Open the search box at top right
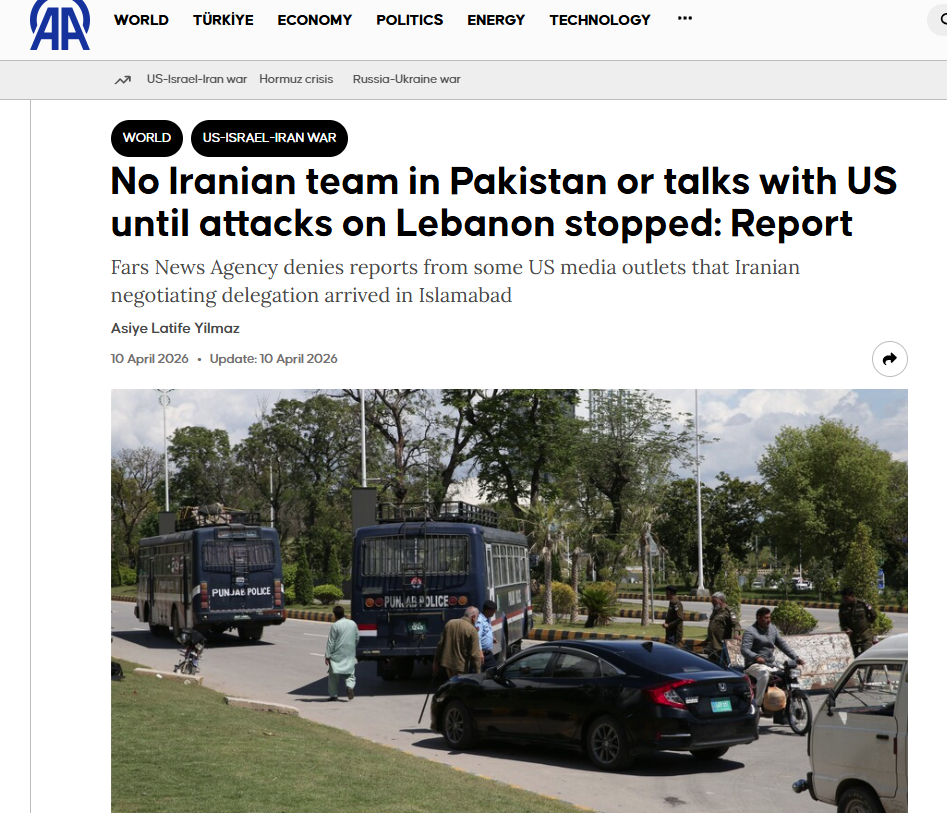 [937, 20]
